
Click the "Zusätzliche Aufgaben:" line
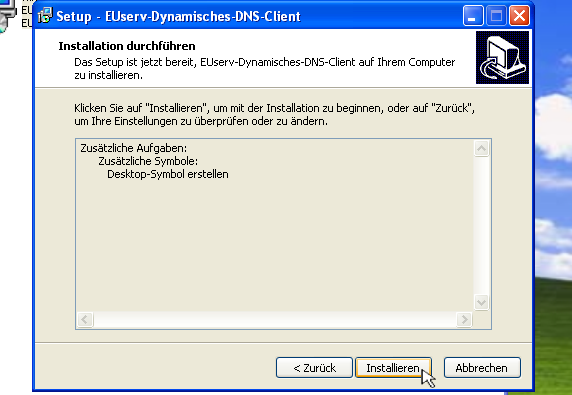pos(134,148)
